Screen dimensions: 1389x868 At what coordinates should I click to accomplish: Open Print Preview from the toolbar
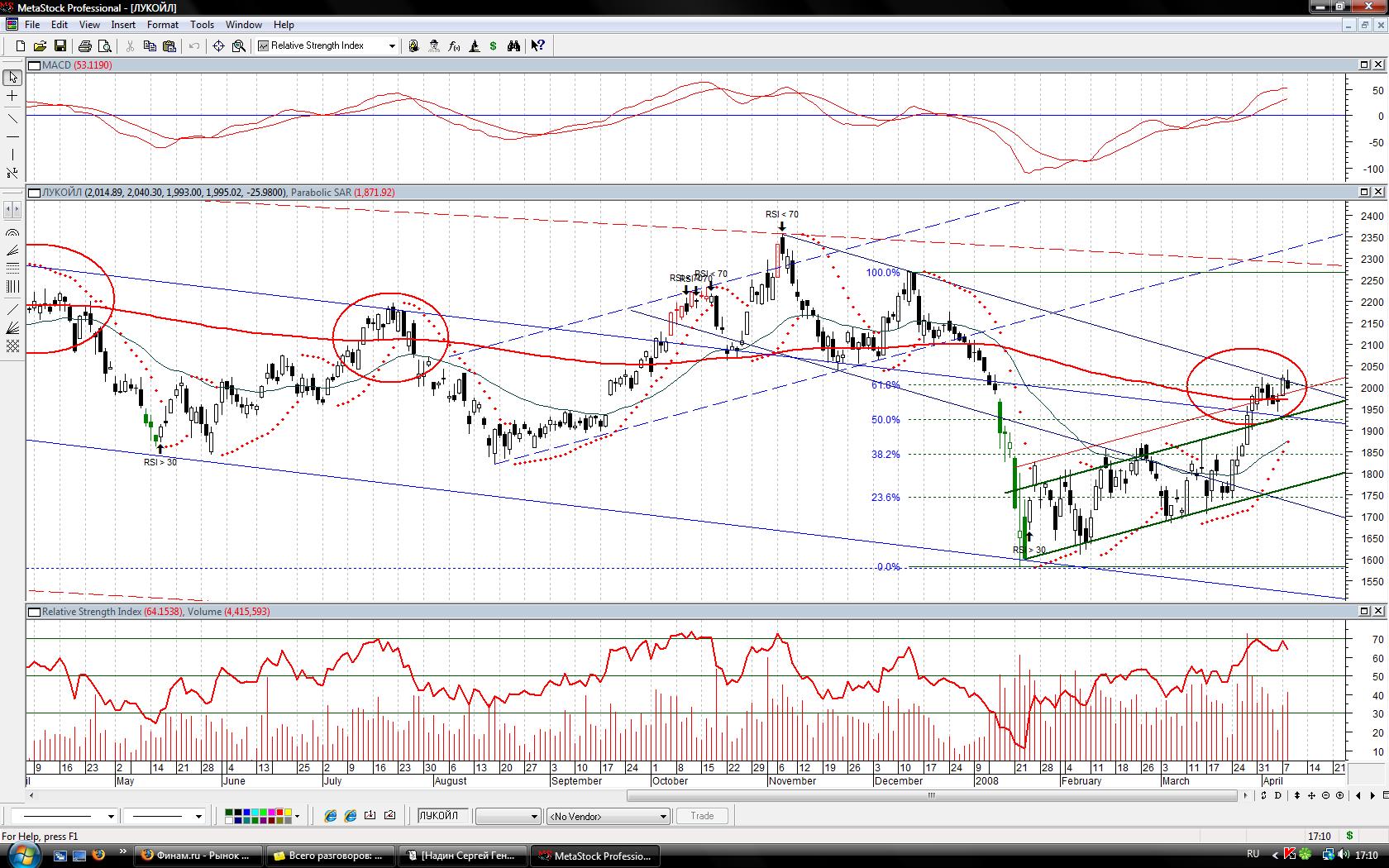coord(104,46)
